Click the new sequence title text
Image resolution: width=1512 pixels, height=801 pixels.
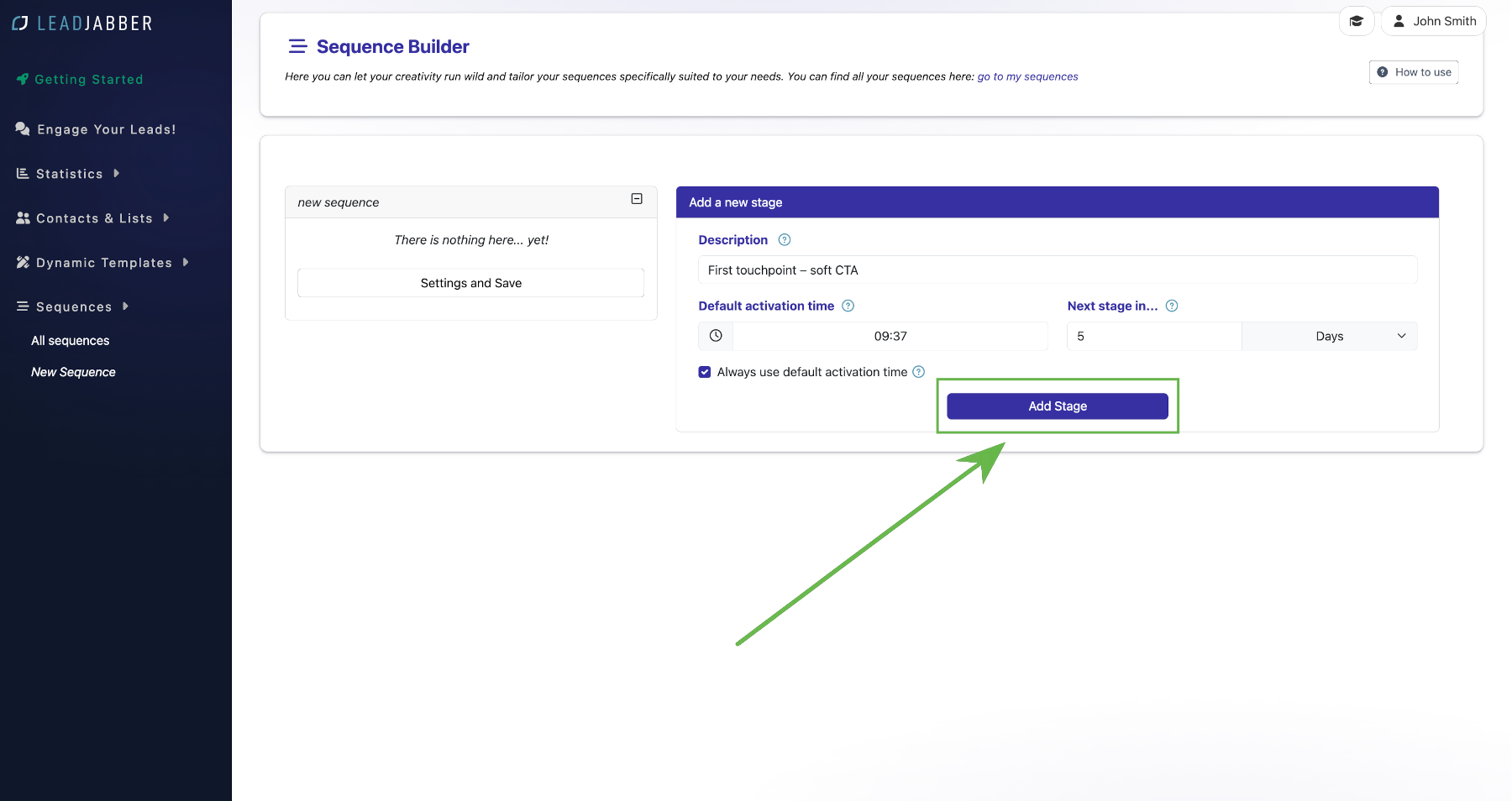coord(339,202)
